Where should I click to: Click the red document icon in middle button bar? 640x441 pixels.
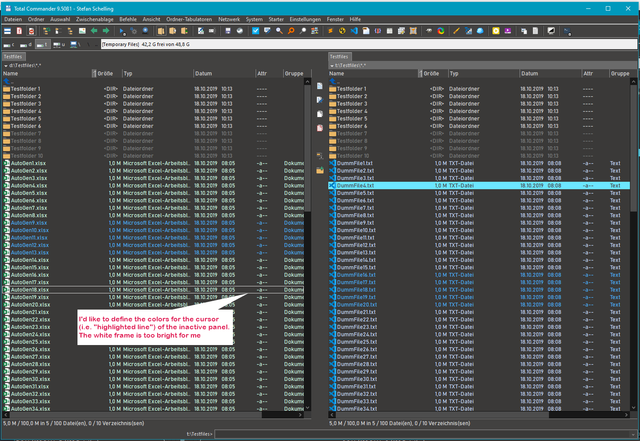click(x=320, y=128)
